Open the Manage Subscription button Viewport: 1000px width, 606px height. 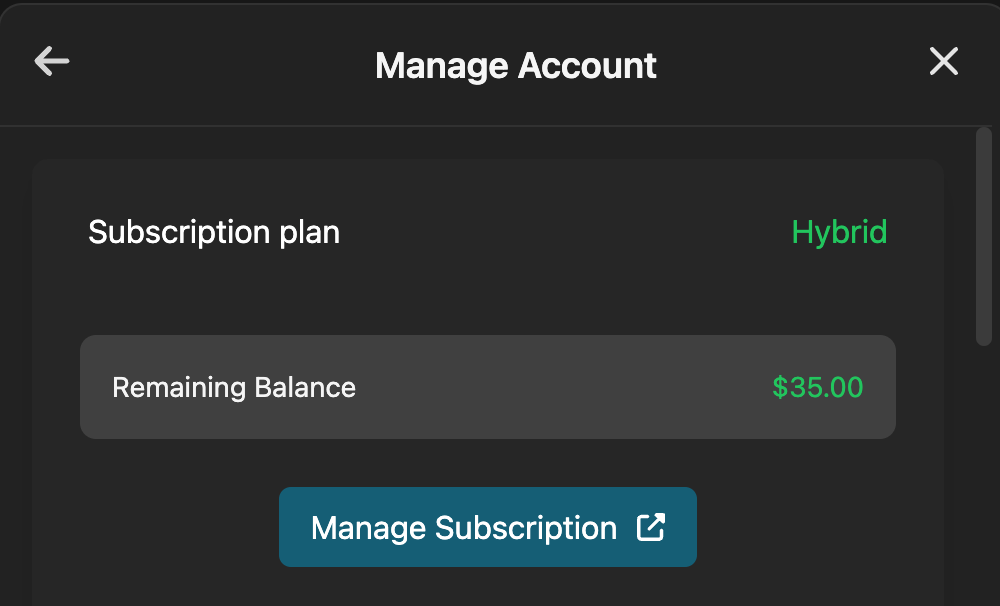(487, 527)
